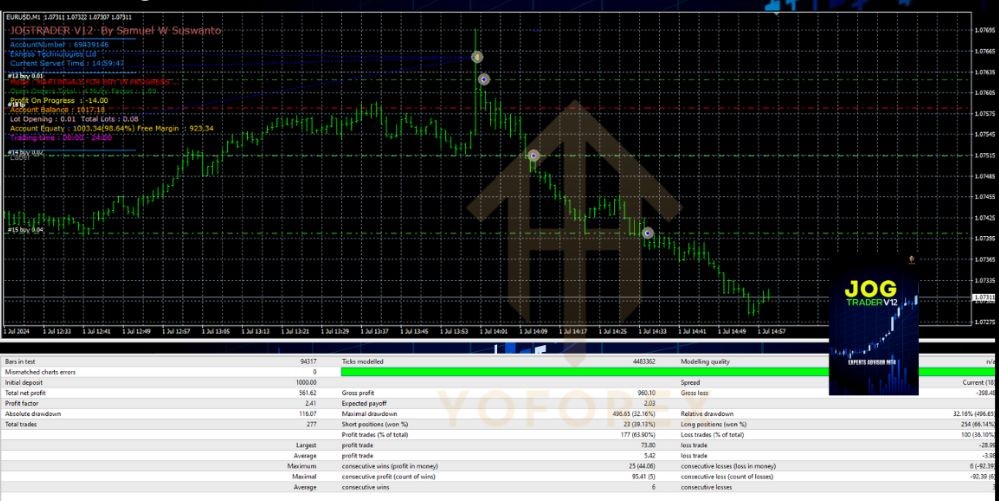Click the 1.07425 price axis label
The height and width of the screenshot is (501, 999).
coord(985,218)
